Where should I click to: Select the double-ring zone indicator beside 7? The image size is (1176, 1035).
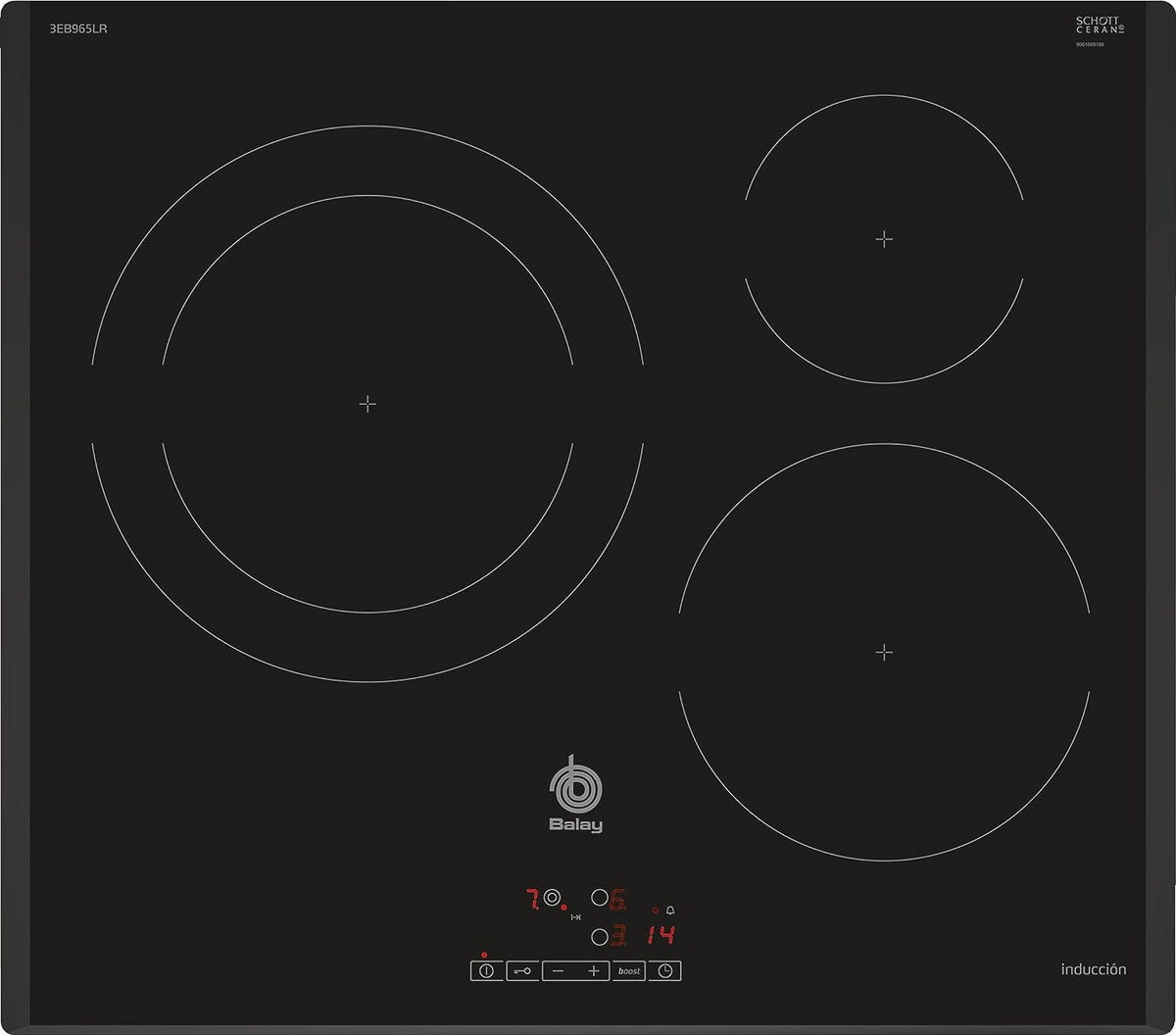coord(552,897)
